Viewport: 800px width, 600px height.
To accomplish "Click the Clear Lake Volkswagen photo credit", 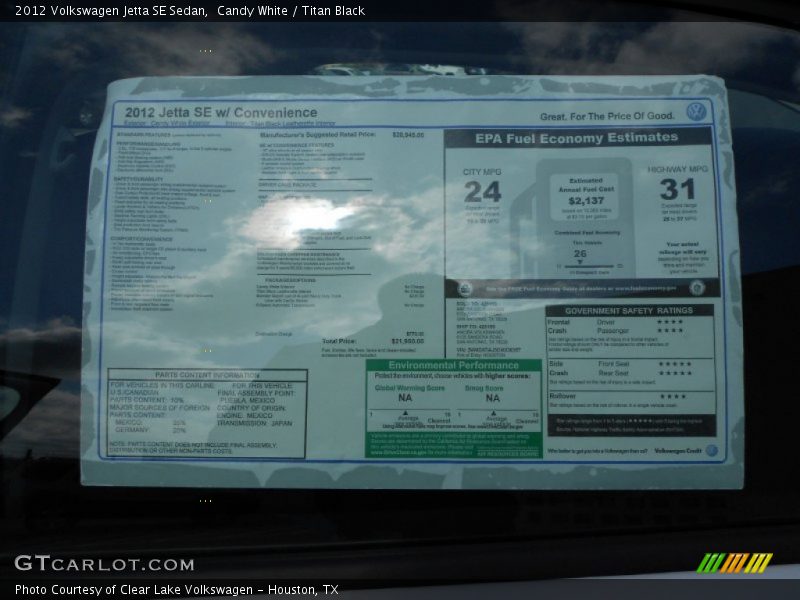I will (177, 590).
